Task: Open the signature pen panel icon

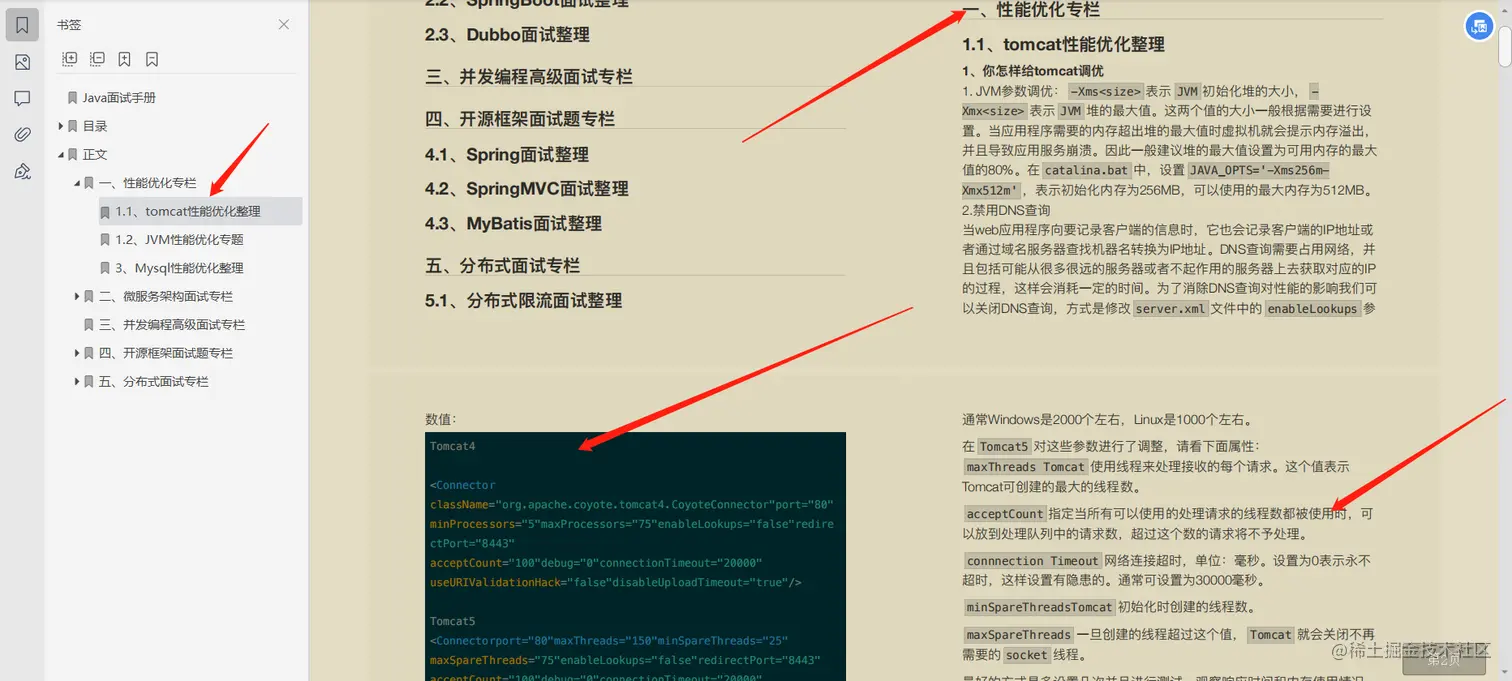Action: click(22, 172)
